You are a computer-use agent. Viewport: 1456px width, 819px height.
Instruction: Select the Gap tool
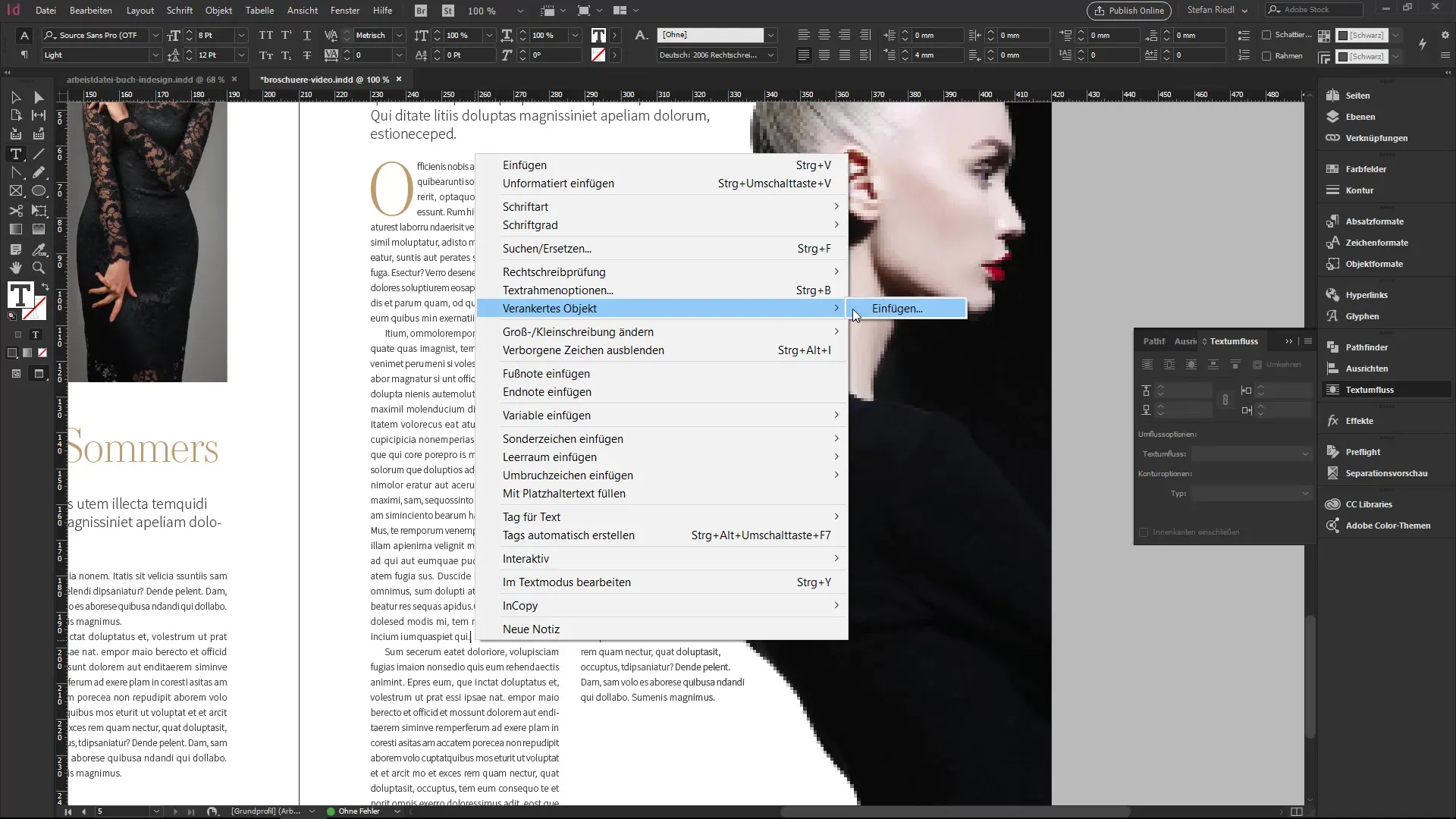tap(39, 115)
